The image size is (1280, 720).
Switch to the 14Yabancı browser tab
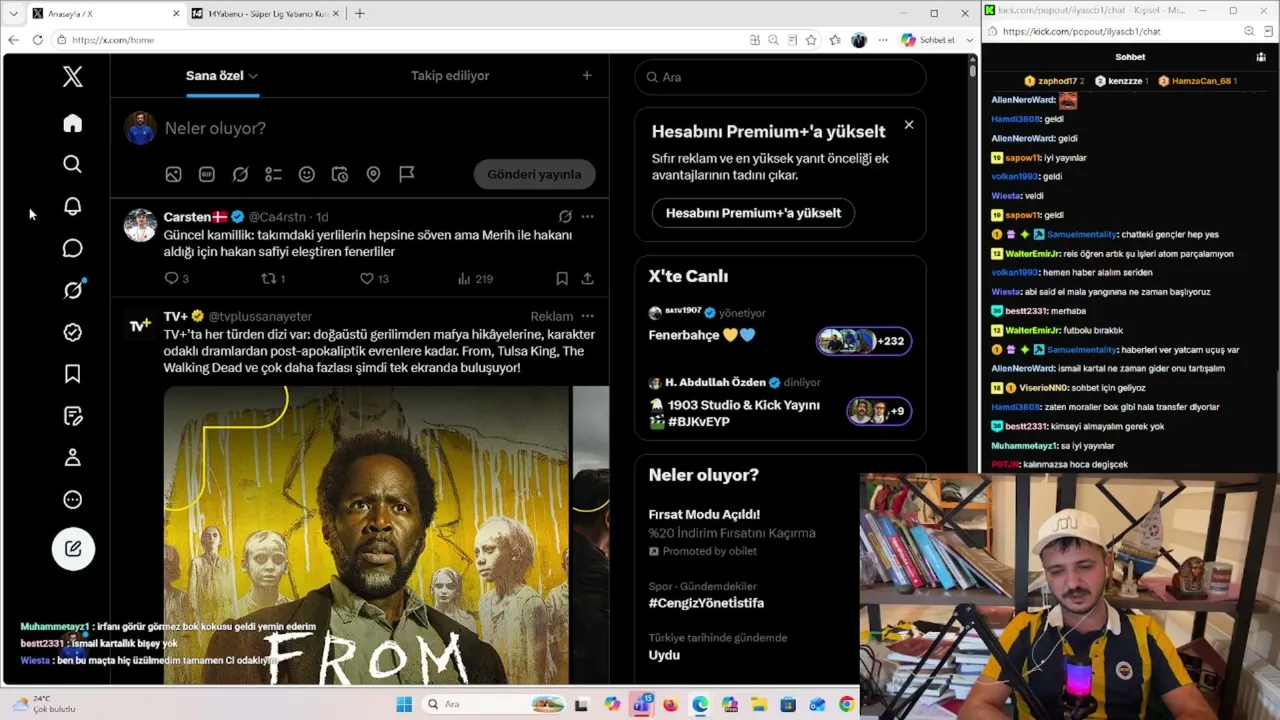[x=265, y=13]
